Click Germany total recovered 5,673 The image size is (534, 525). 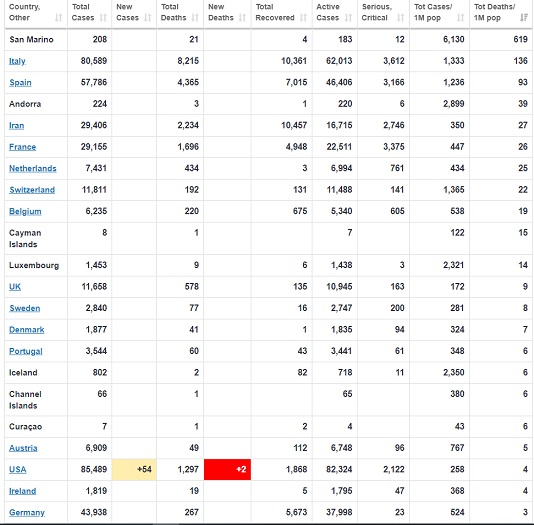click(x=296, y=512)
